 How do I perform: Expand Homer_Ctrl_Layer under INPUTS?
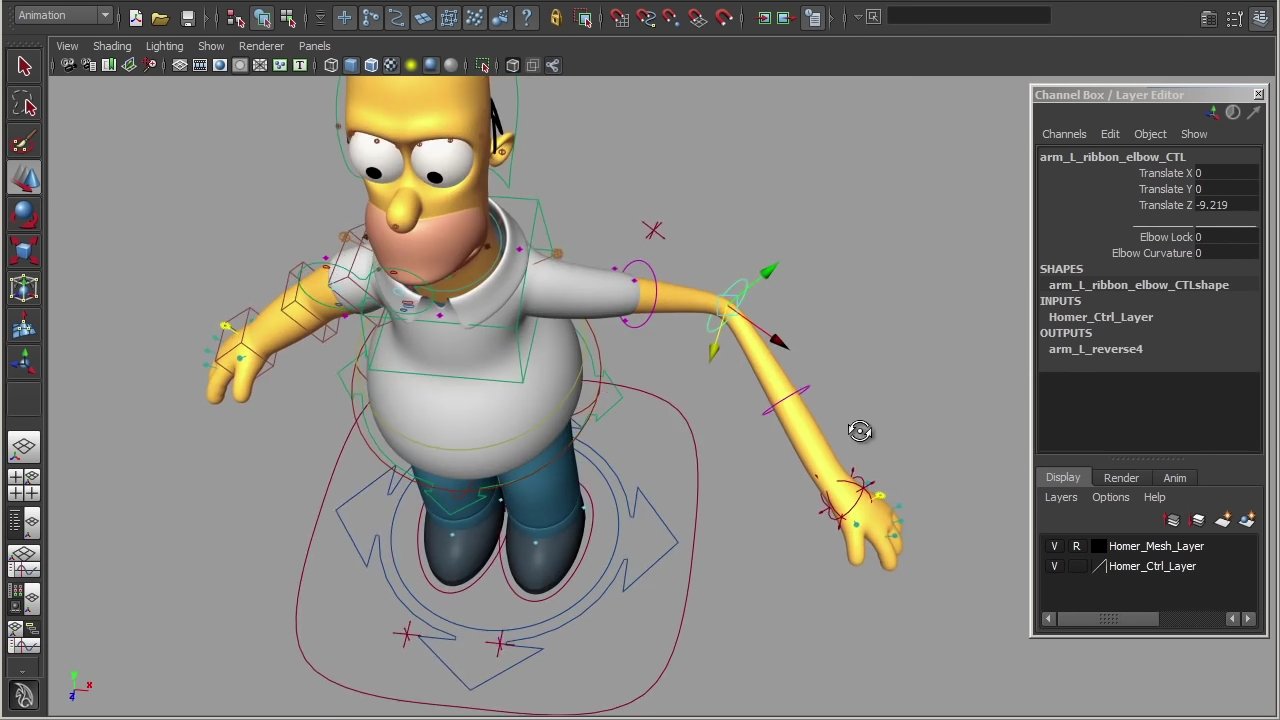pyautogui.click(x=1100, y=317)
